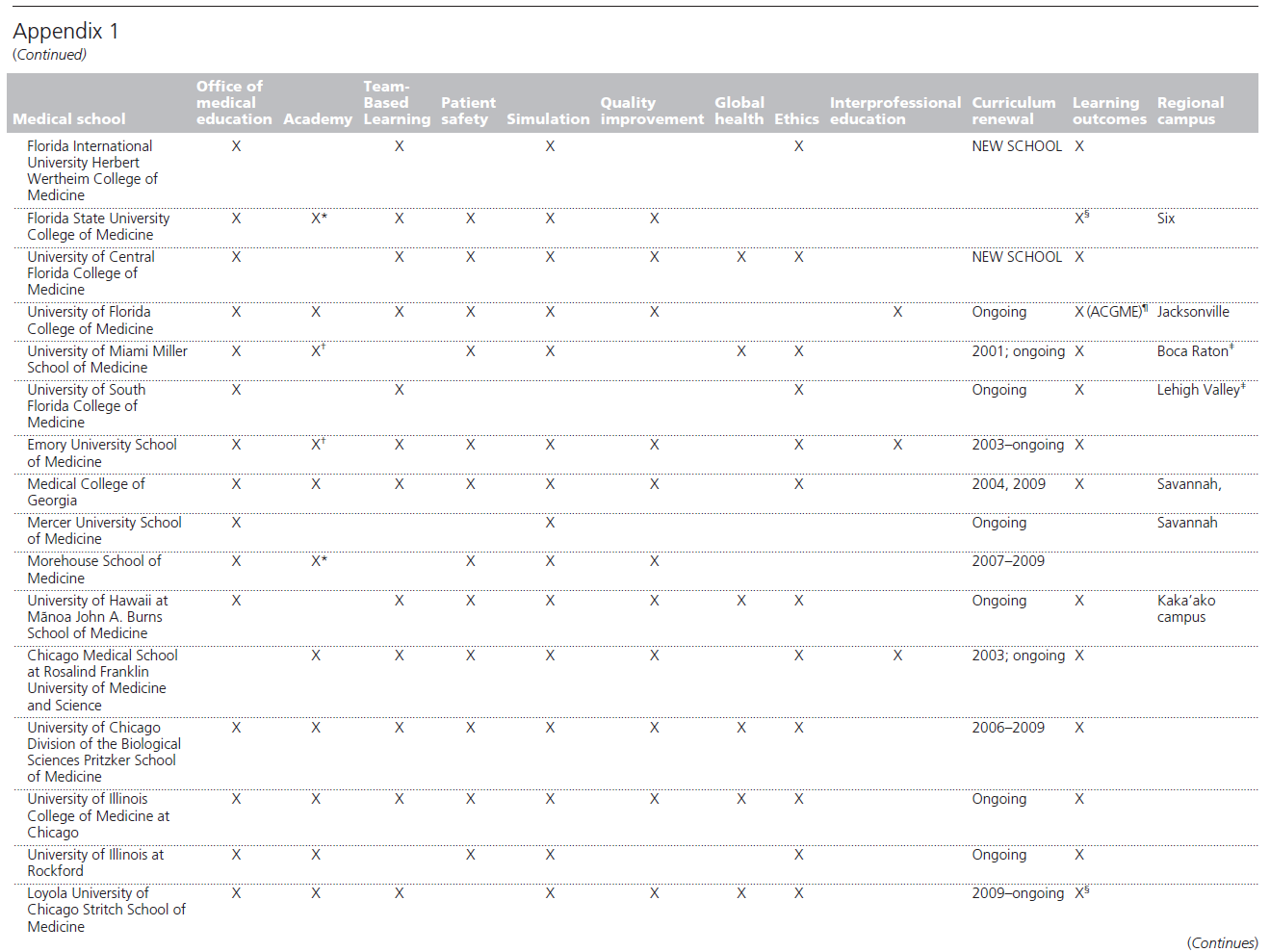This screenshot has height=952, width=1270.
Task: Select Florida State University College of Medicine
Action: [98, 226]
